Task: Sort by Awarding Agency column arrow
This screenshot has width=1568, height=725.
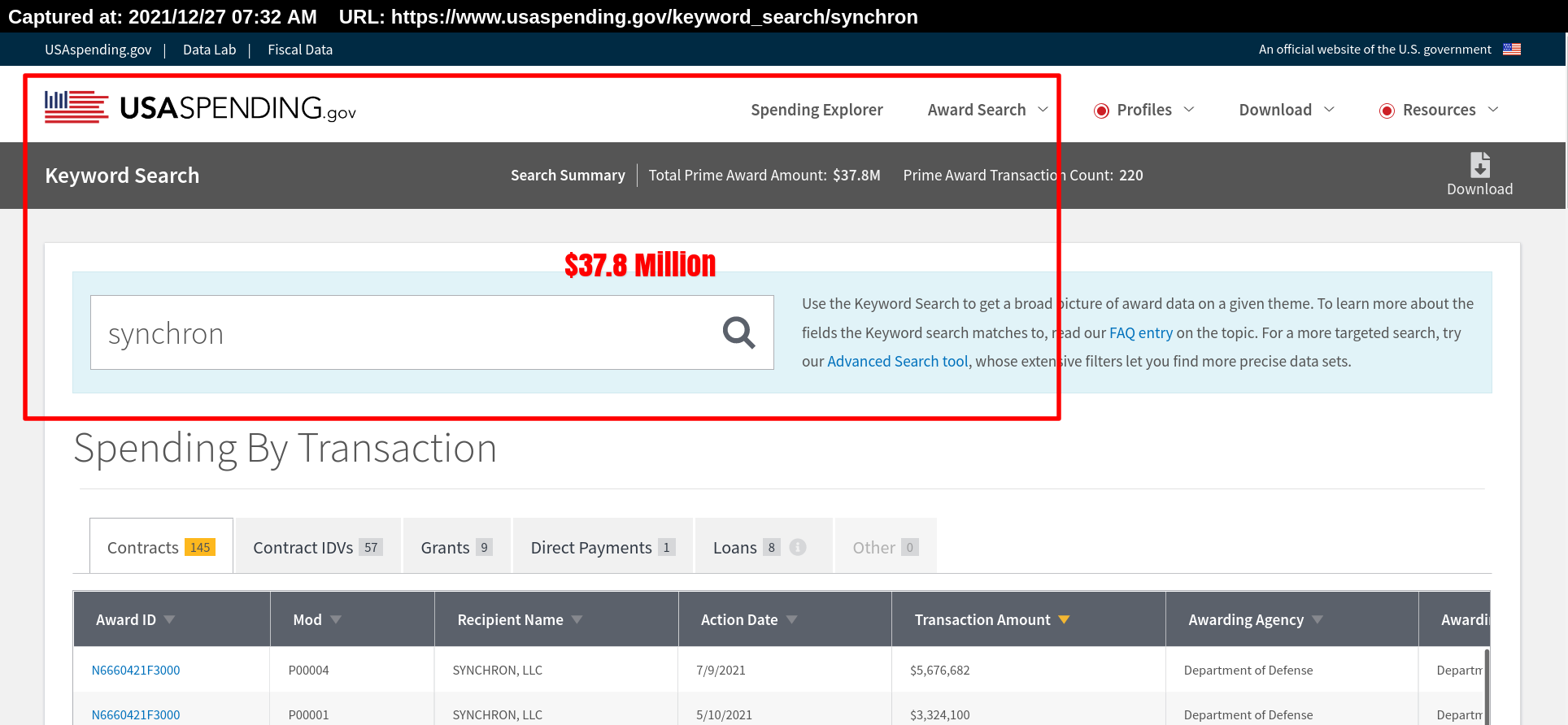Action: click(x=1318, y=619)
